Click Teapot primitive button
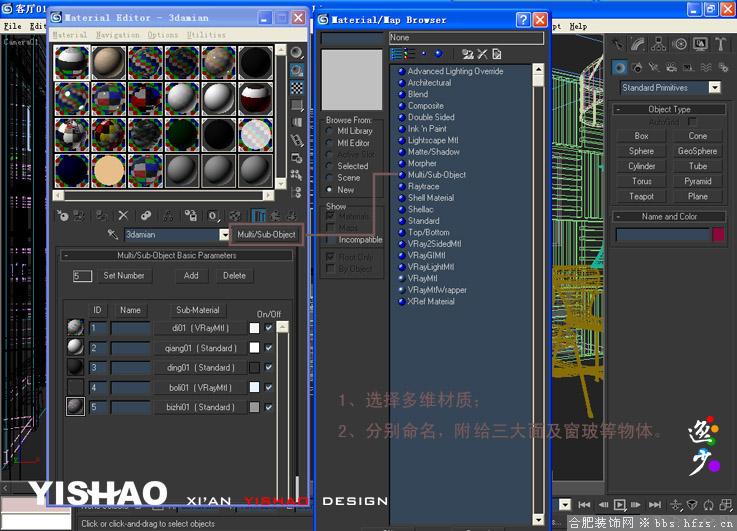737x531 pixels. pyautogui.click(x=641, y=196)
